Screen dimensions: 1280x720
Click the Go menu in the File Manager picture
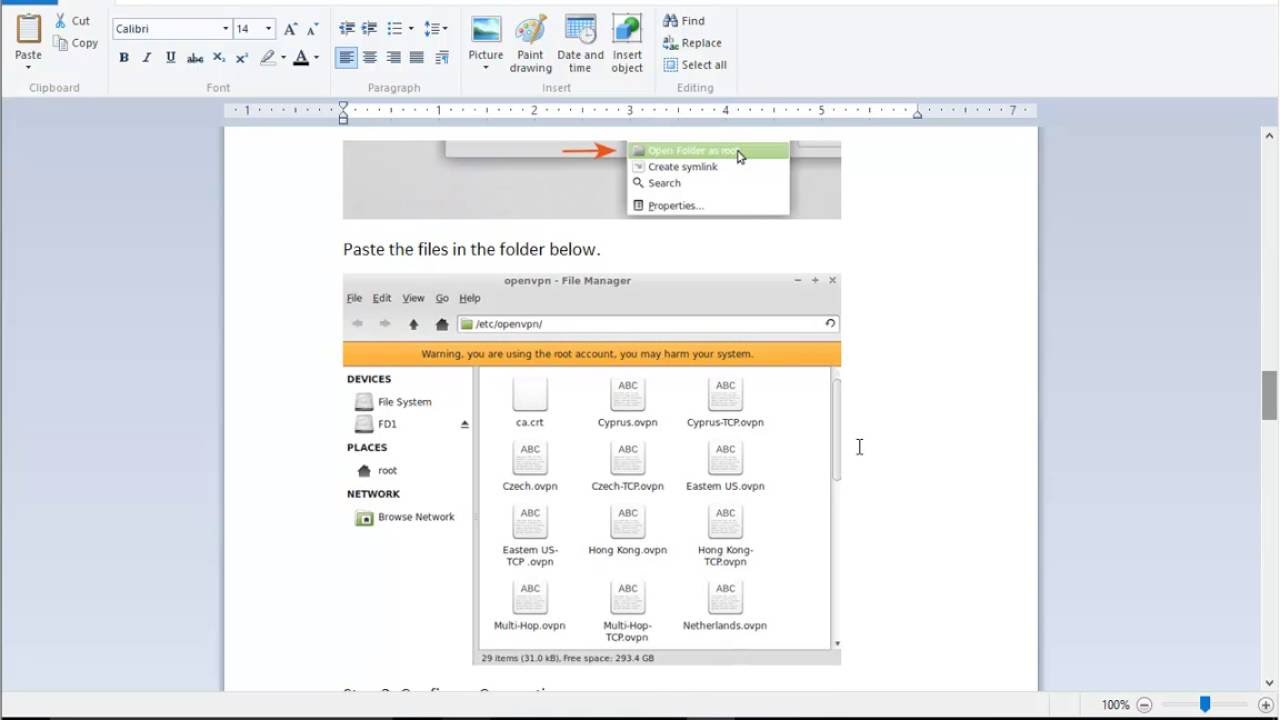point(442,298)
